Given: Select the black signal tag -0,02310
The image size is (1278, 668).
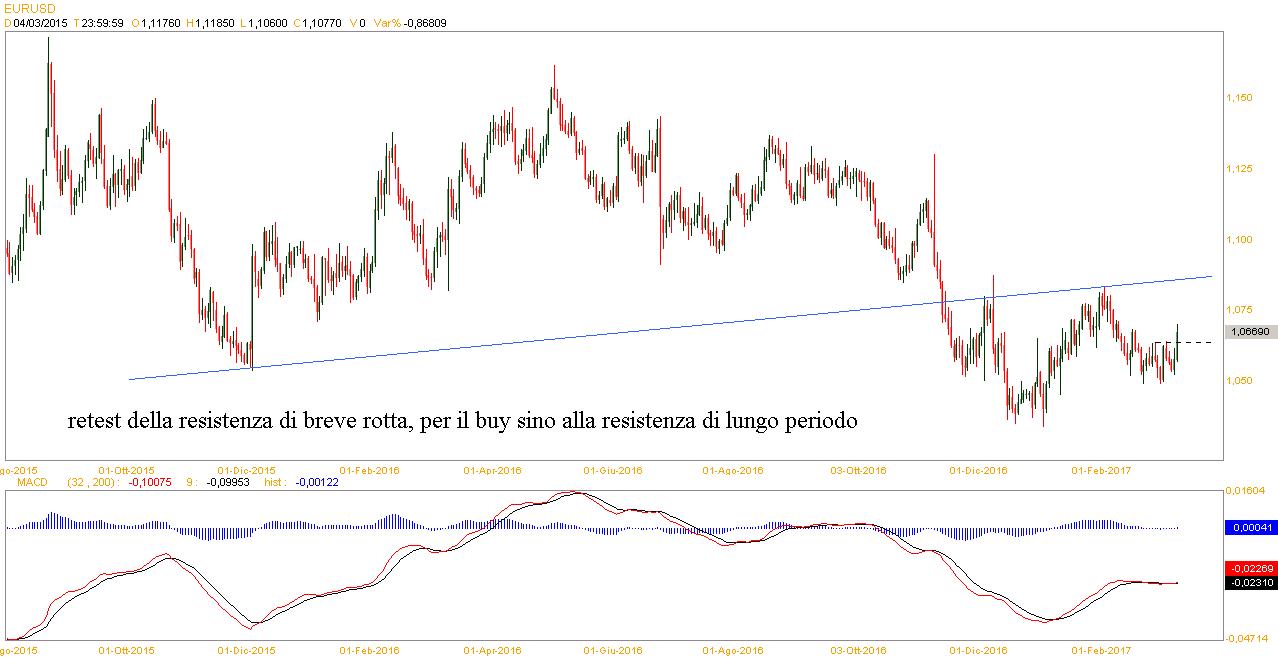Looking at the screenshot, I should coord(1251,581).
